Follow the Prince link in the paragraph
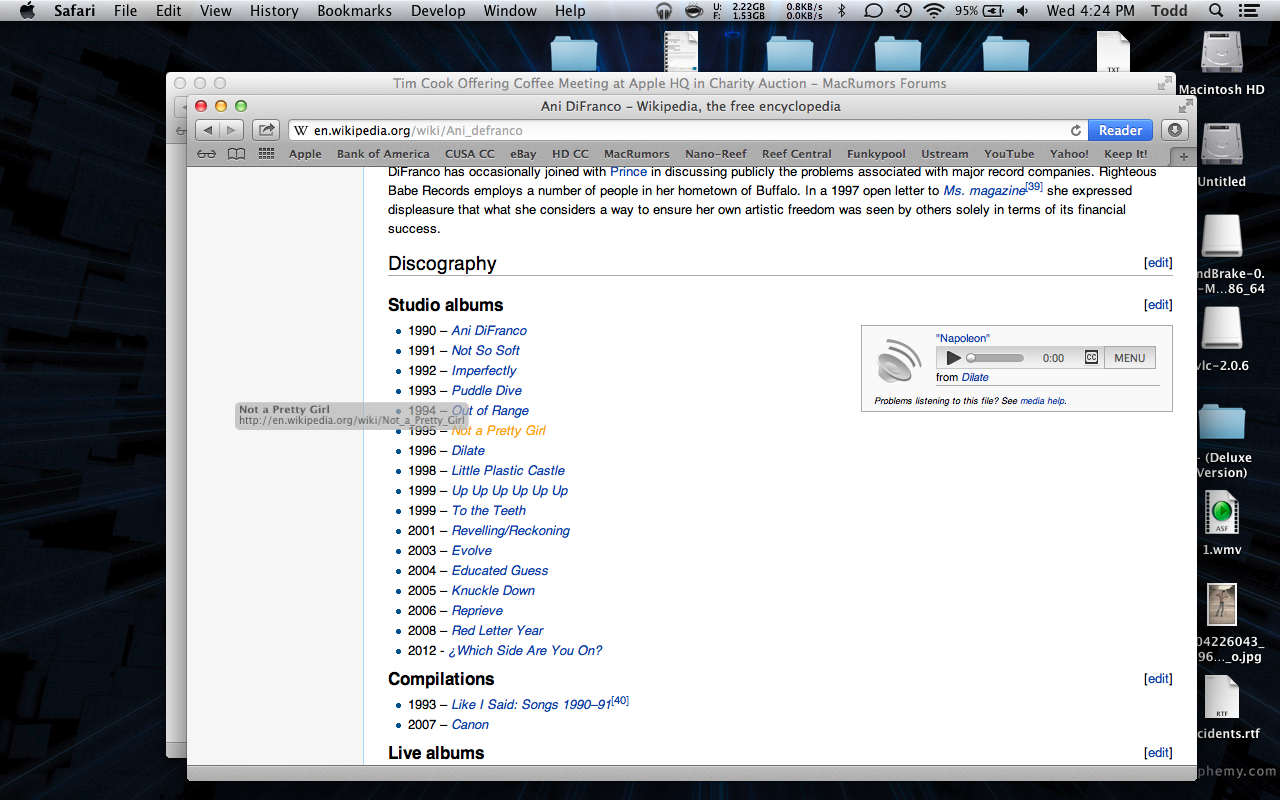 click(629, 172)
